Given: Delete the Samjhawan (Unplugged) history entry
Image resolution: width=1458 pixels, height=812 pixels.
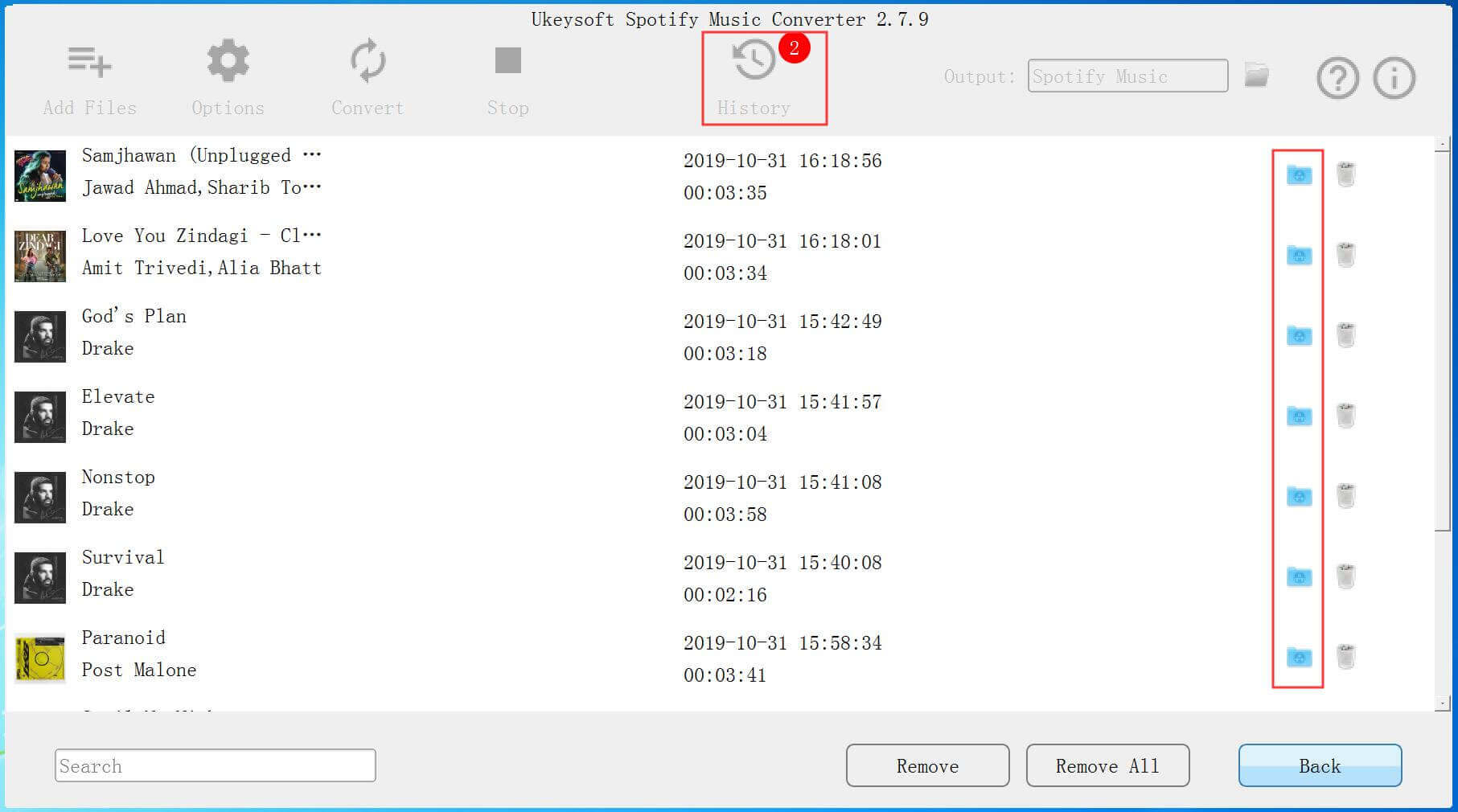Looking at the screenshot, I should [x=1345, y=174].
